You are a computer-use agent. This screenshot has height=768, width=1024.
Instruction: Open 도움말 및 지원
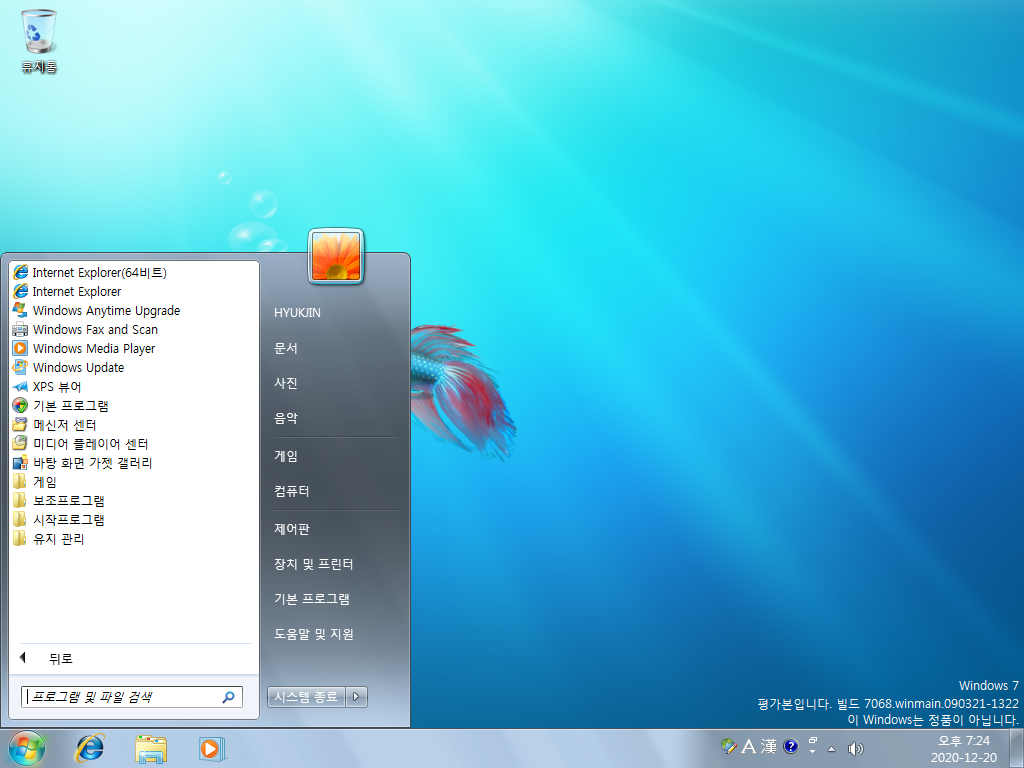pyautogui.click(x=313, y=633)
